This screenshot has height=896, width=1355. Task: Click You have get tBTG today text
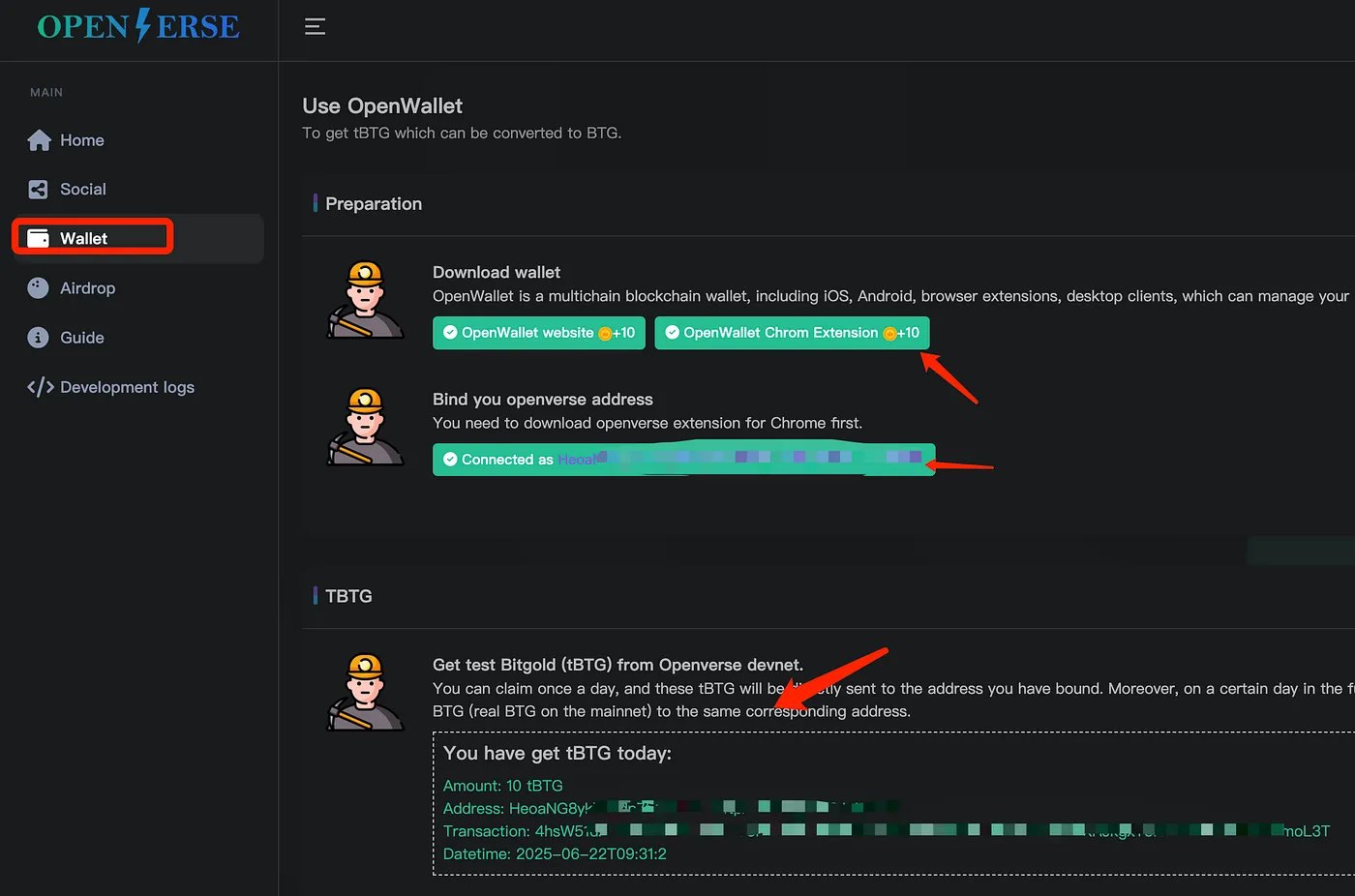click(x=557, y=753)
